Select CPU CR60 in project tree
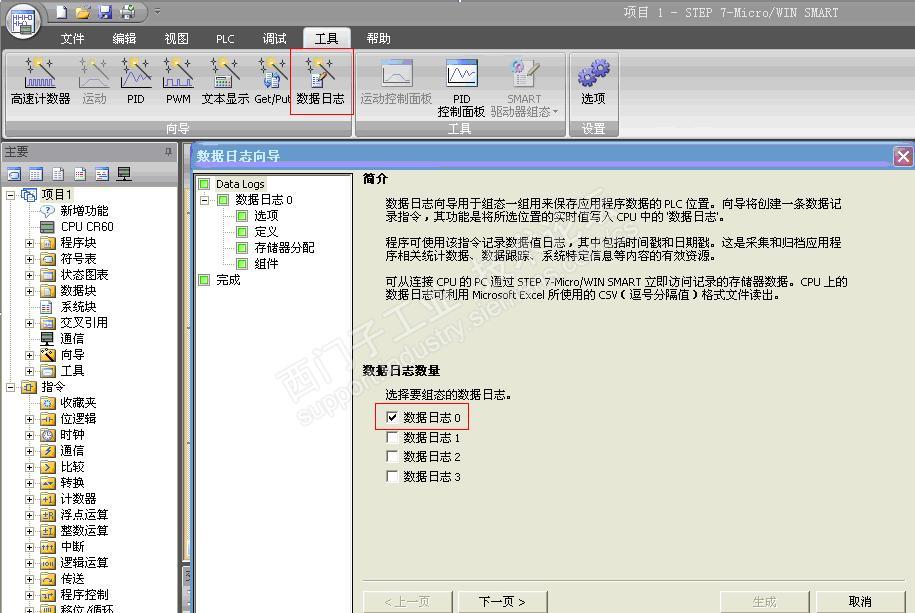This screenshot has height=613, width=915. click(x=87, y=227)
